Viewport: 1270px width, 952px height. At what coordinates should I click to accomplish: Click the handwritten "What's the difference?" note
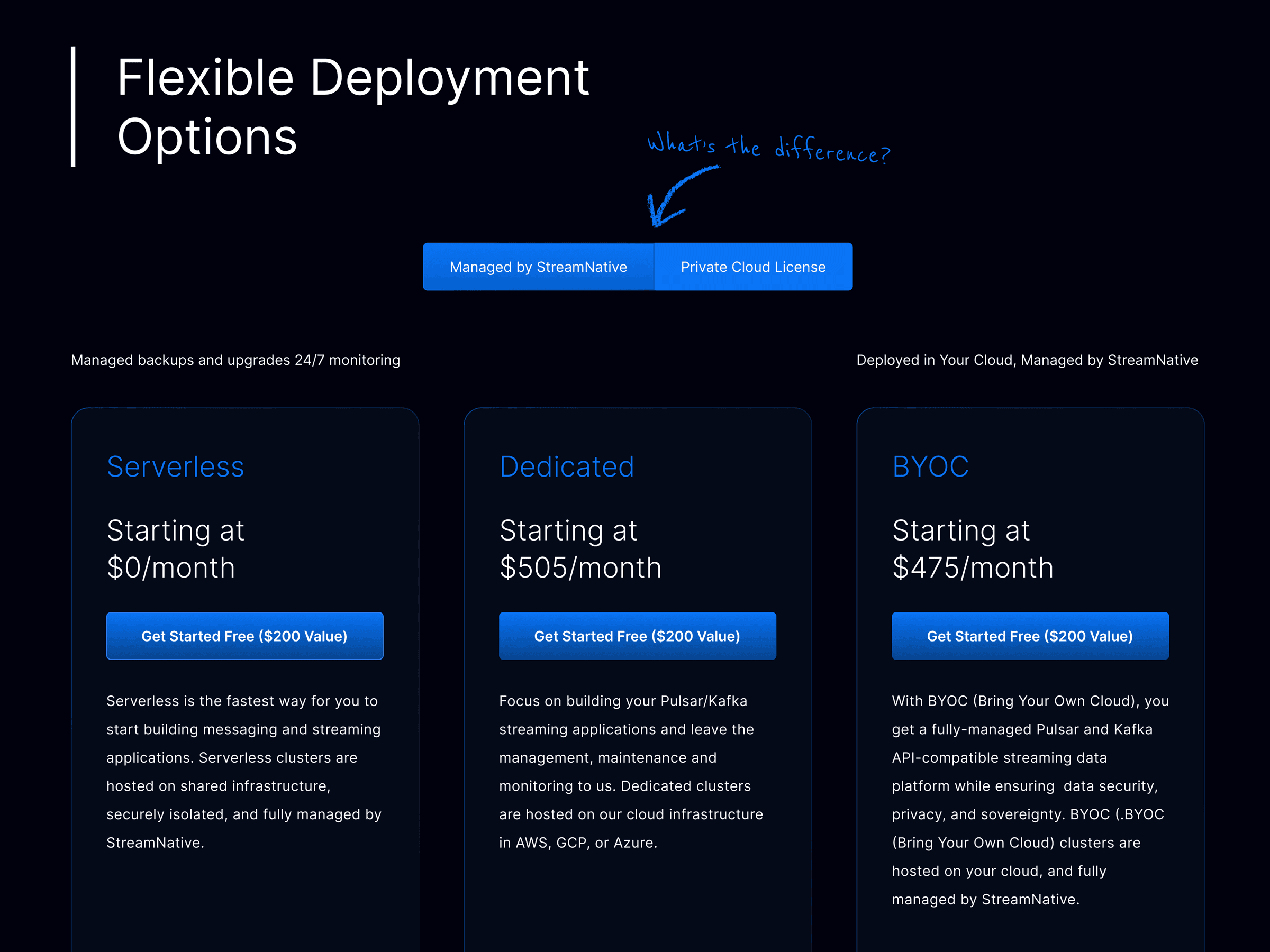point(768,148)
